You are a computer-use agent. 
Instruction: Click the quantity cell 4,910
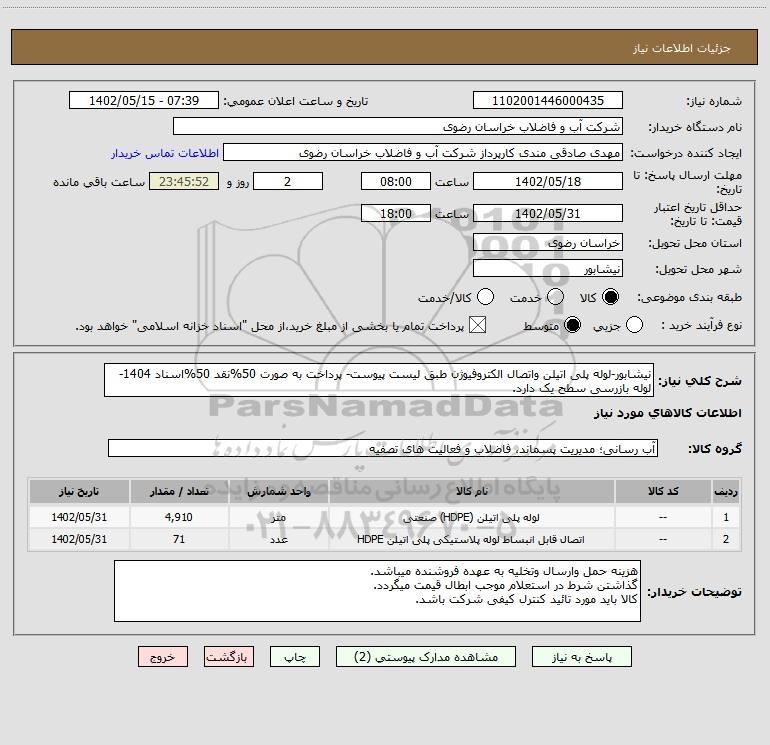coord(179,517)
